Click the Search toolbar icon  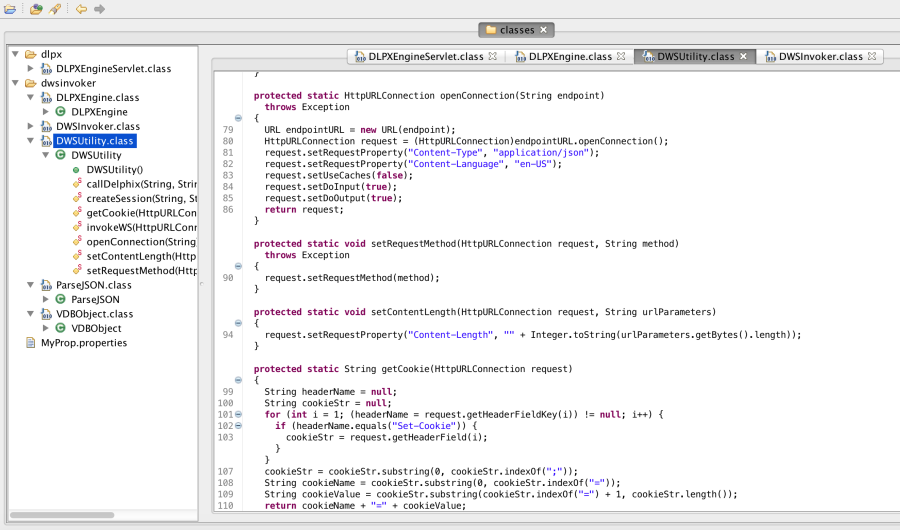tap(56, 9)
